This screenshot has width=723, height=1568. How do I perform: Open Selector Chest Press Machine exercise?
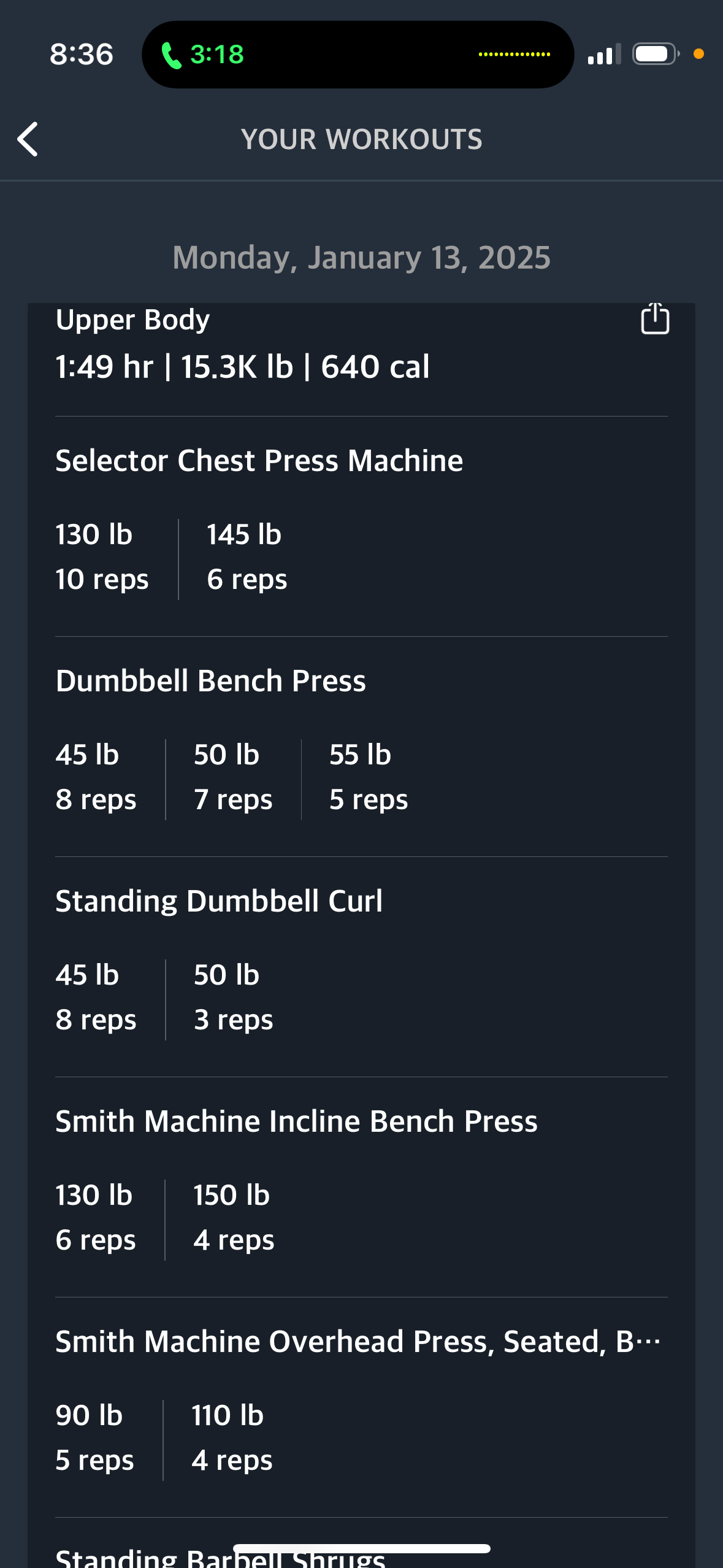(x=259, y=461)
